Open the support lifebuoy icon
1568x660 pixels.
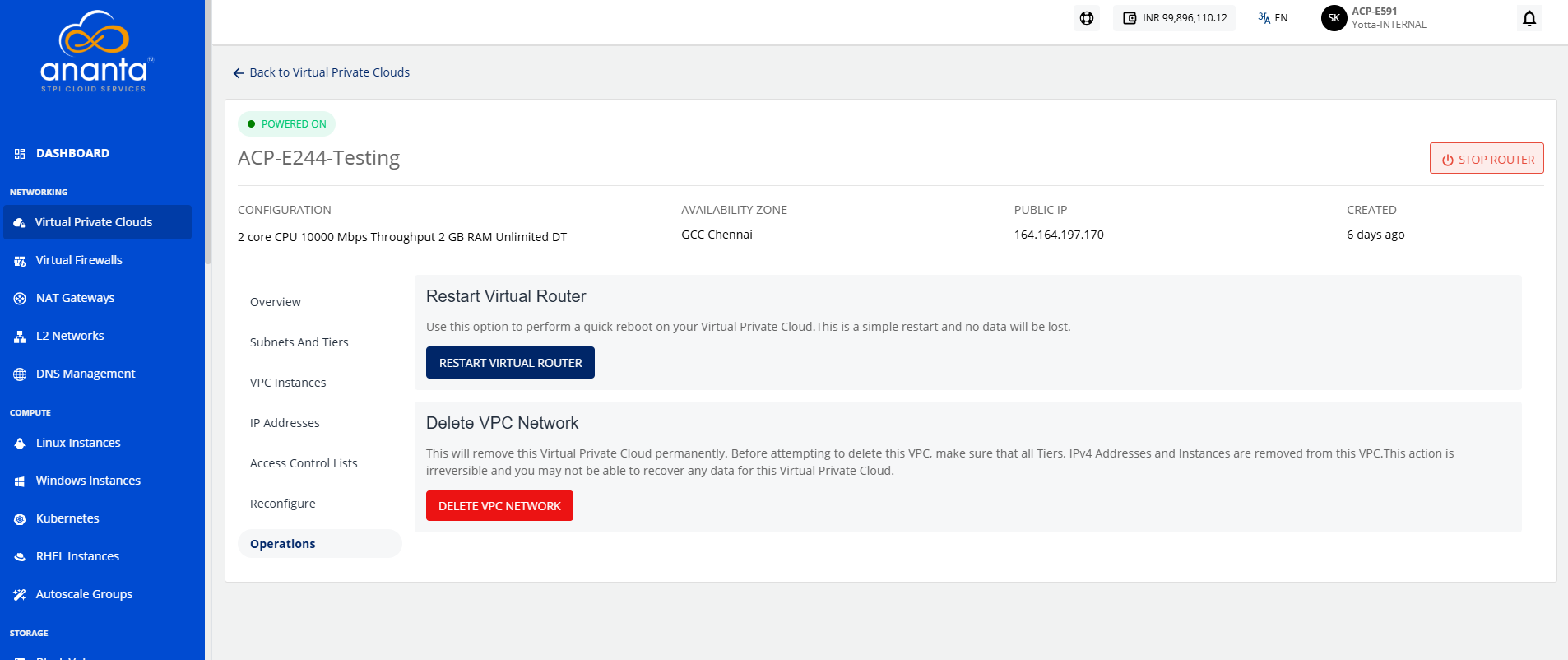tap(1087, 18)
